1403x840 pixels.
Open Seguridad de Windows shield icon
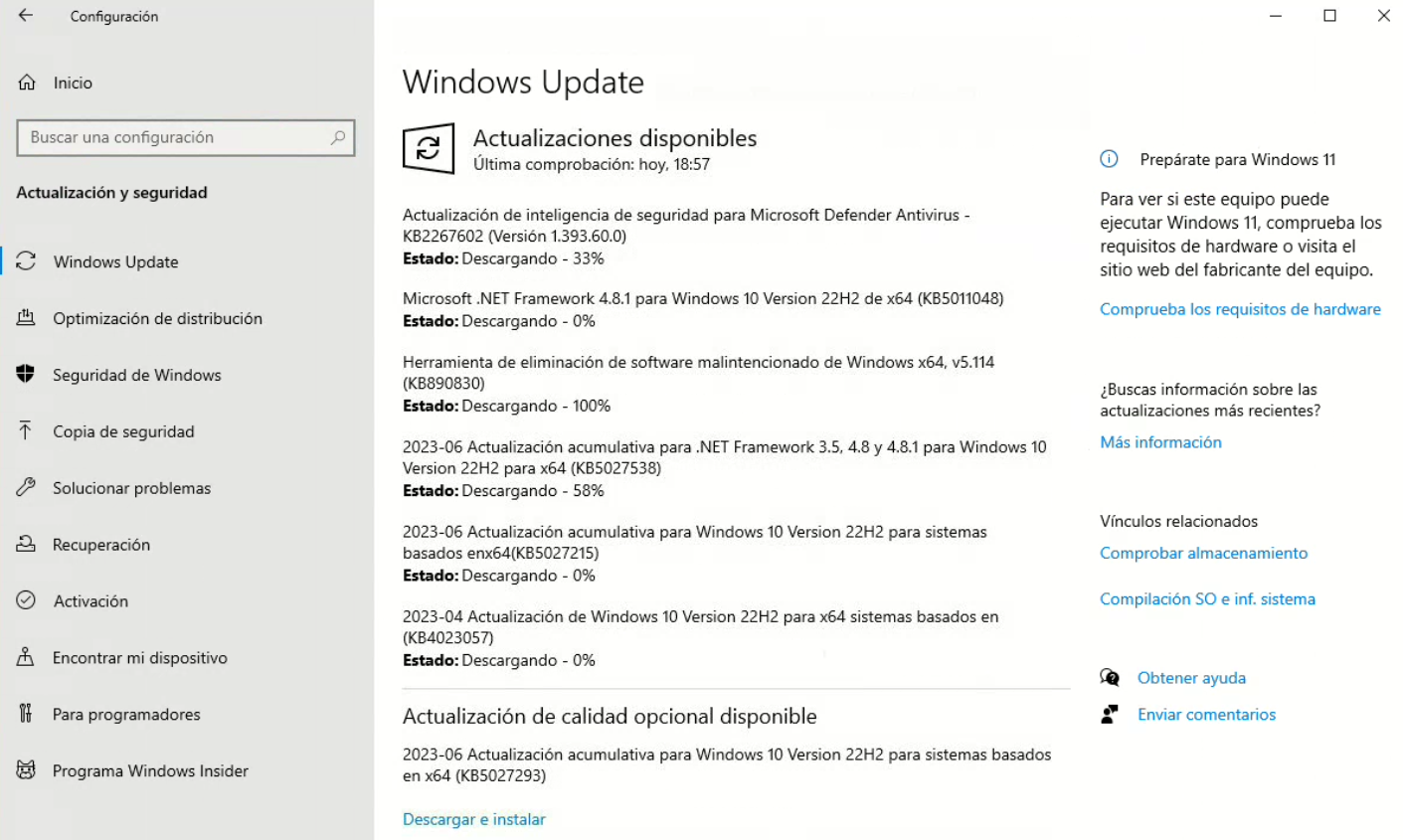pos(26,375)
